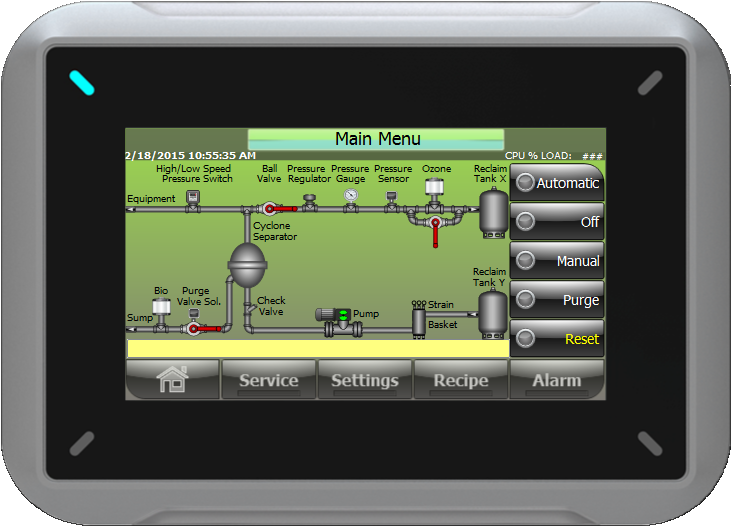Open the Service tab
The height and width of the screenshot is (528, 734).
coord(268,380)
